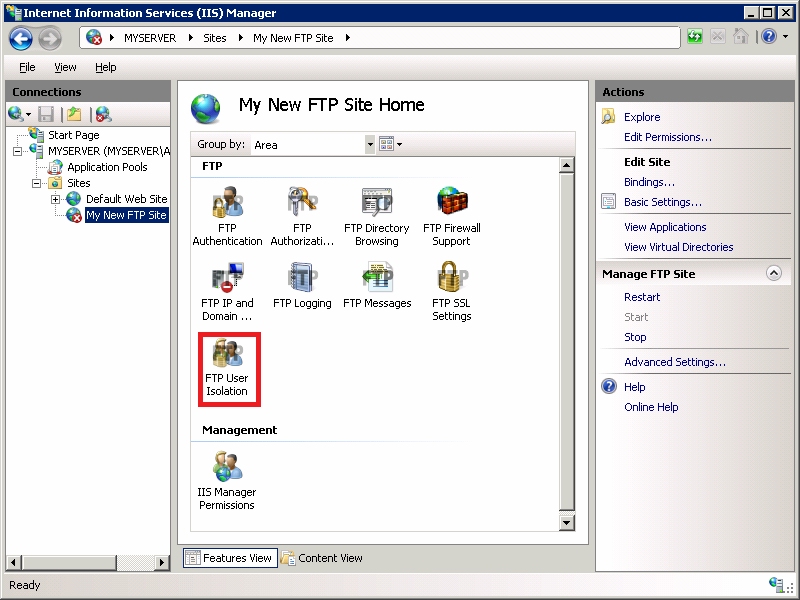
Task: Click the Bindings link
Action: 649,182
